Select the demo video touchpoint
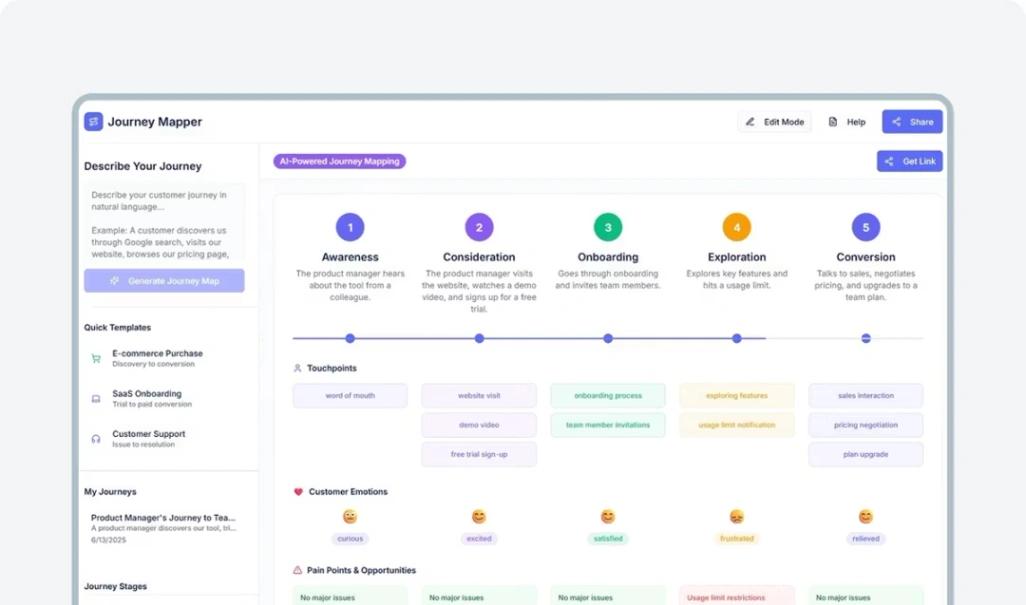Screen dimensions: 1026x605 point(479,425)
